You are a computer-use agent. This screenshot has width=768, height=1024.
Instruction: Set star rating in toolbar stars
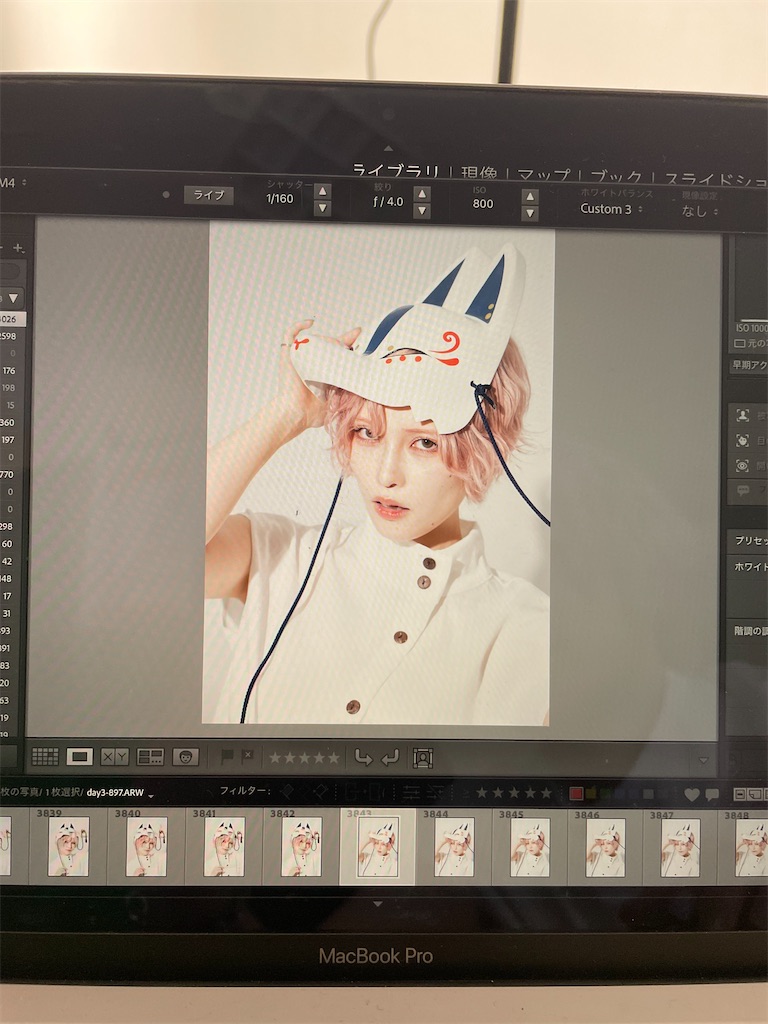tap(304, 758)
